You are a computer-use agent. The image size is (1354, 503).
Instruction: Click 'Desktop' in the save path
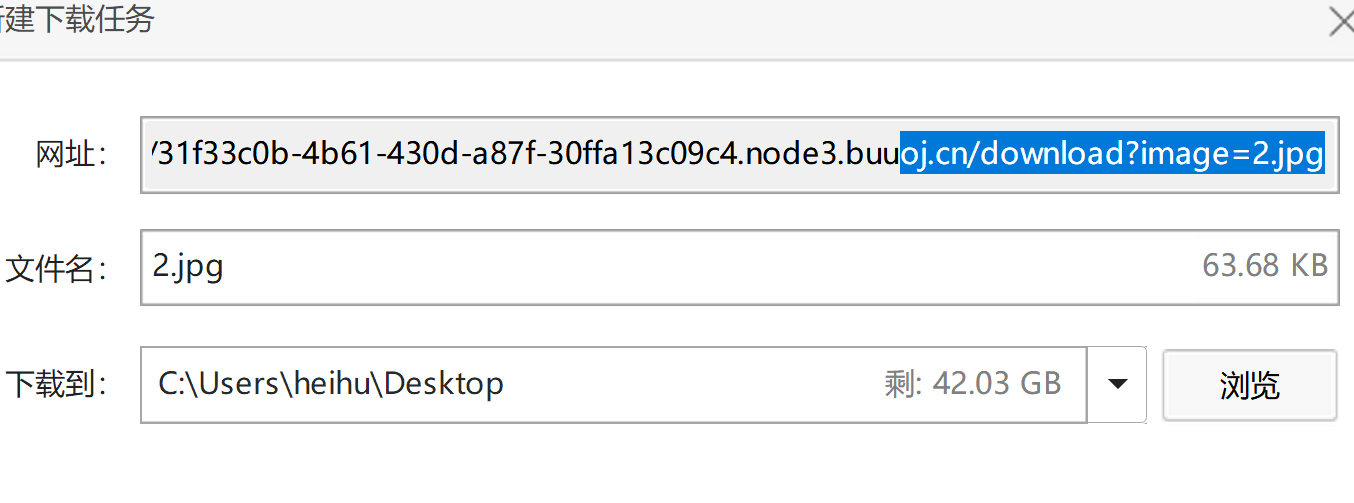pos(444,384)
